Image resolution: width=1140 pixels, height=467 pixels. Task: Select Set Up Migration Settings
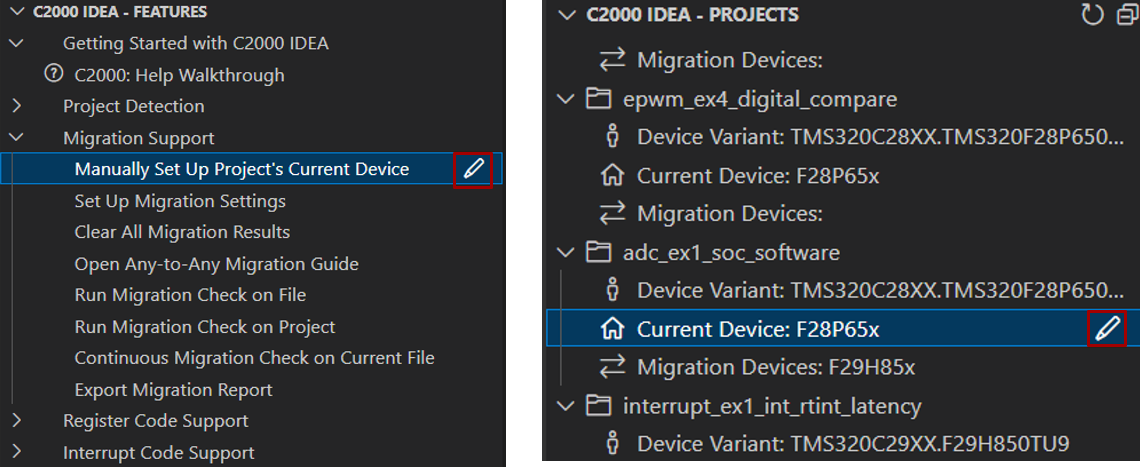pos(180,201)
